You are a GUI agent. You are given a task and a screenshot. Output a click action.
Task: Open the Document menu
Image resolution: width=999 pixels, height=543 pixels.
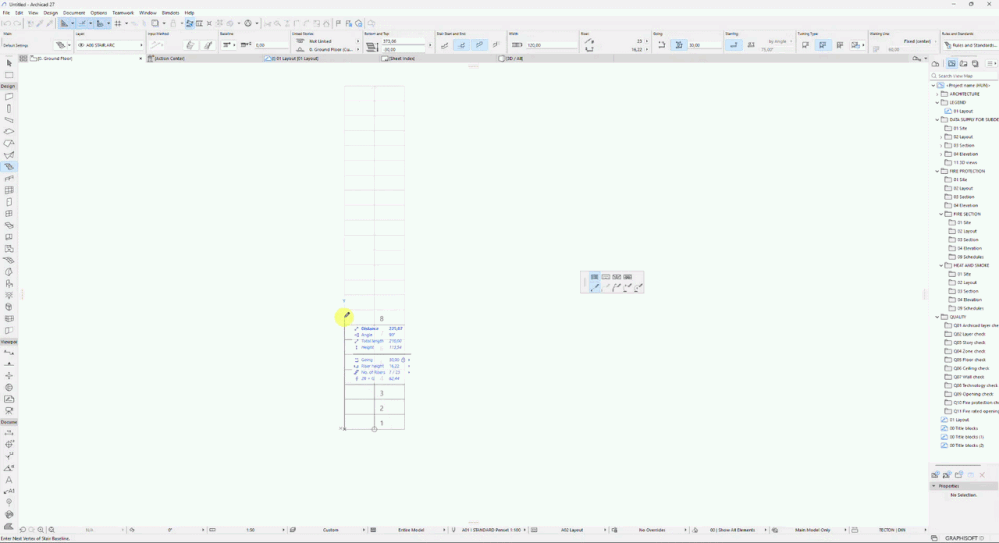[74, 13]
